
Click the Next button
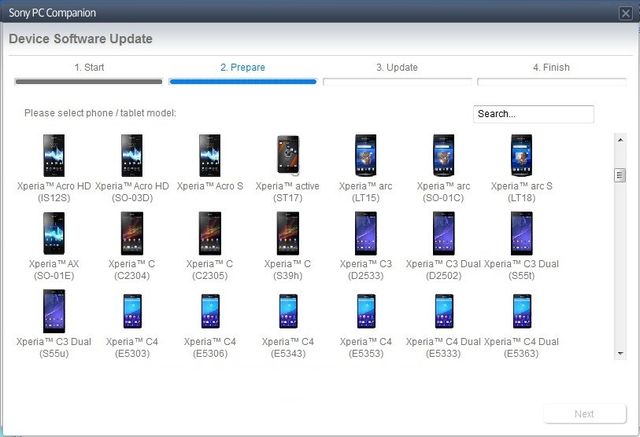coord(584,414)
